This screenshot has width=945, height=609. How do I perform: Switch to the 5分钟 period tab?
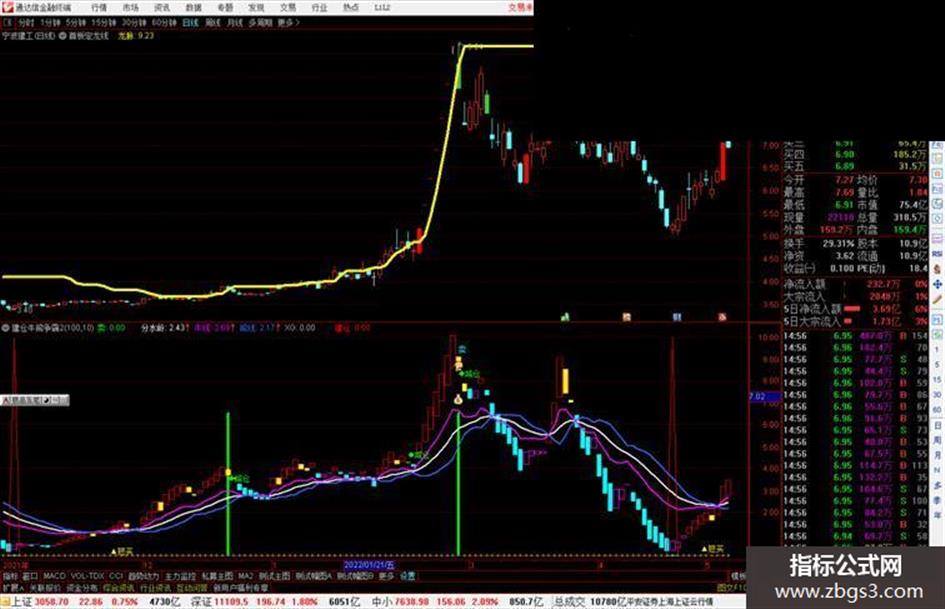(76, 23)
